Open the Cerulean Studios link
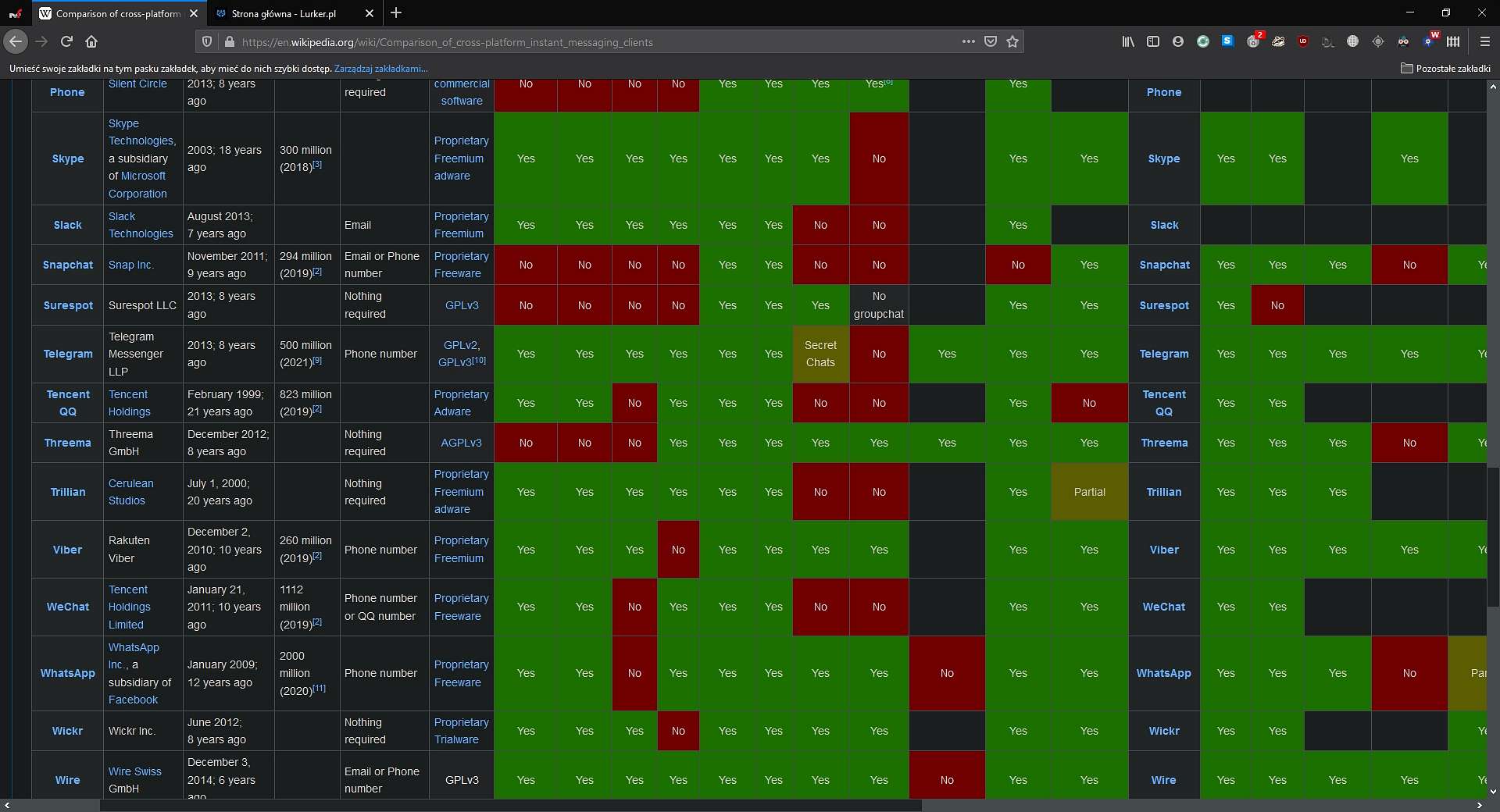The image size is (1500, 812). 131,492
